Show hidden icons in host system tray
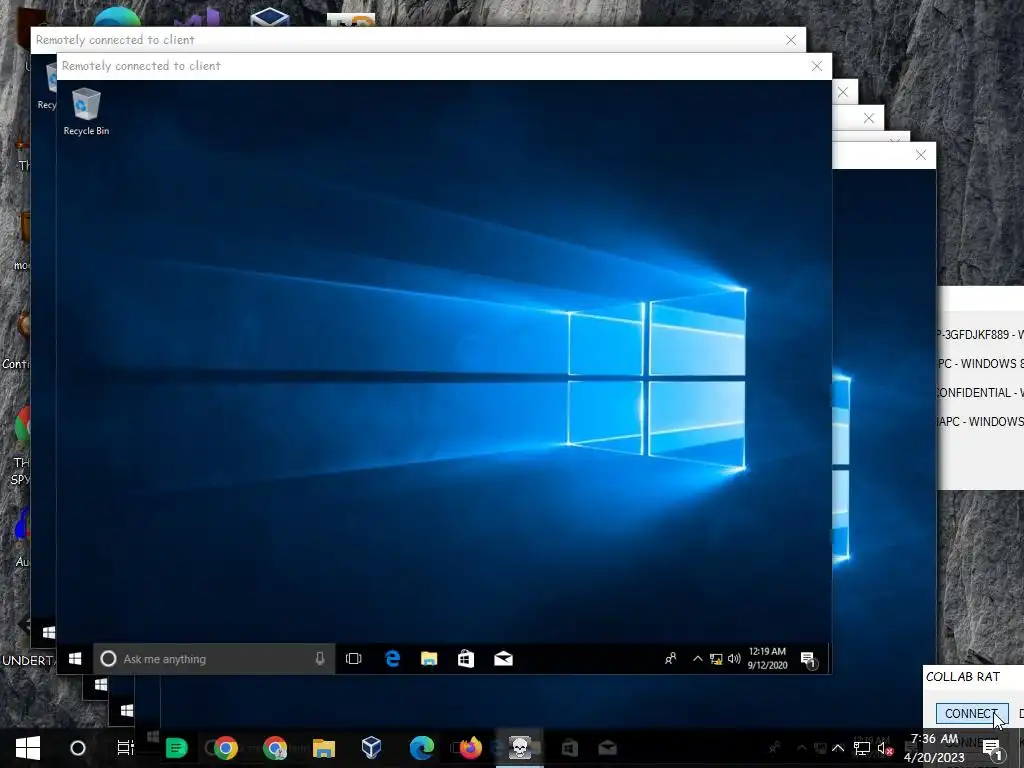Viewport: 1024px width, 768px height. (x=838, y=748)
